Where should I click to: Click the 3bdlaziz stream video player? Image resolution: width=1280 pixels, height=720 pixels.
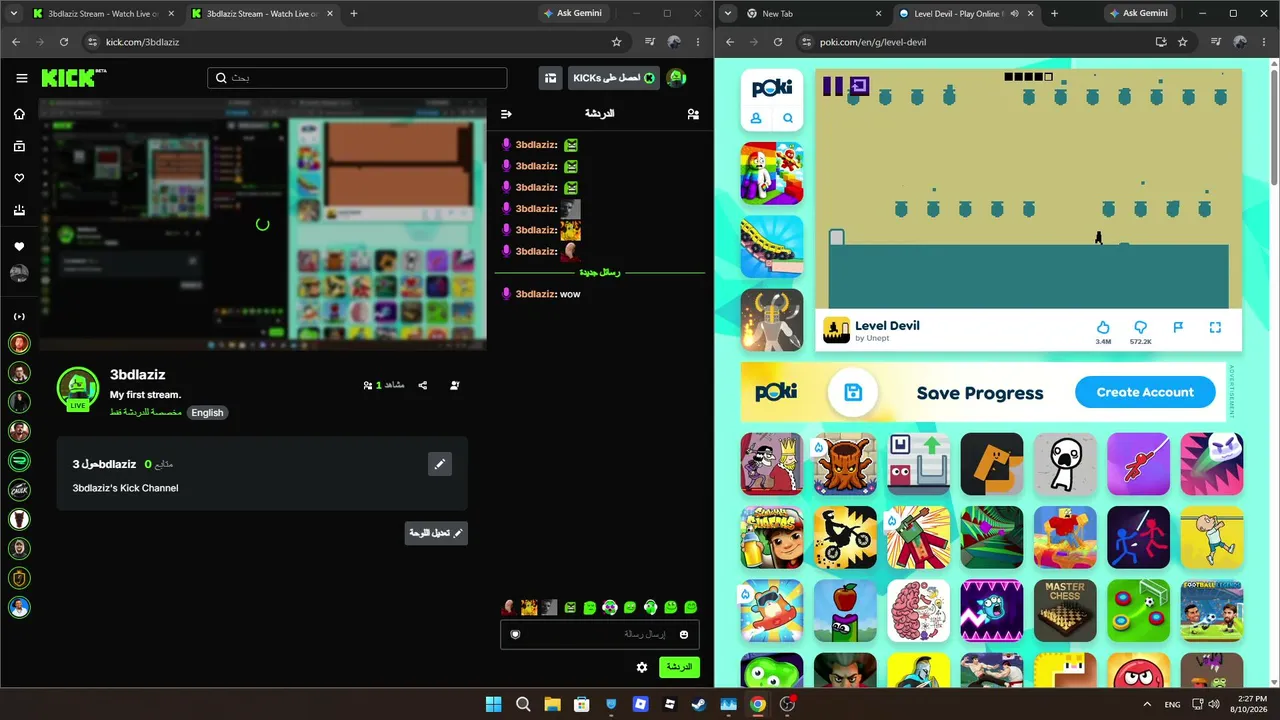pyautogui.click(x=262, y=224)
